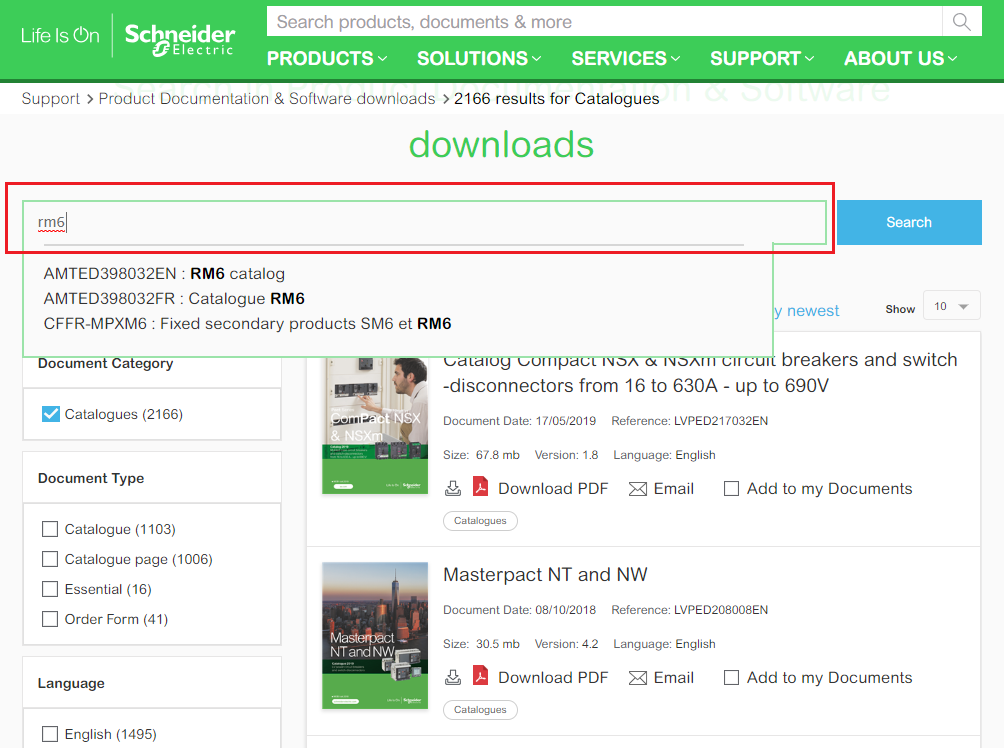Click Email link for Masterpact NT and NW
The image size is (1004, 749).
click(674, 677)
